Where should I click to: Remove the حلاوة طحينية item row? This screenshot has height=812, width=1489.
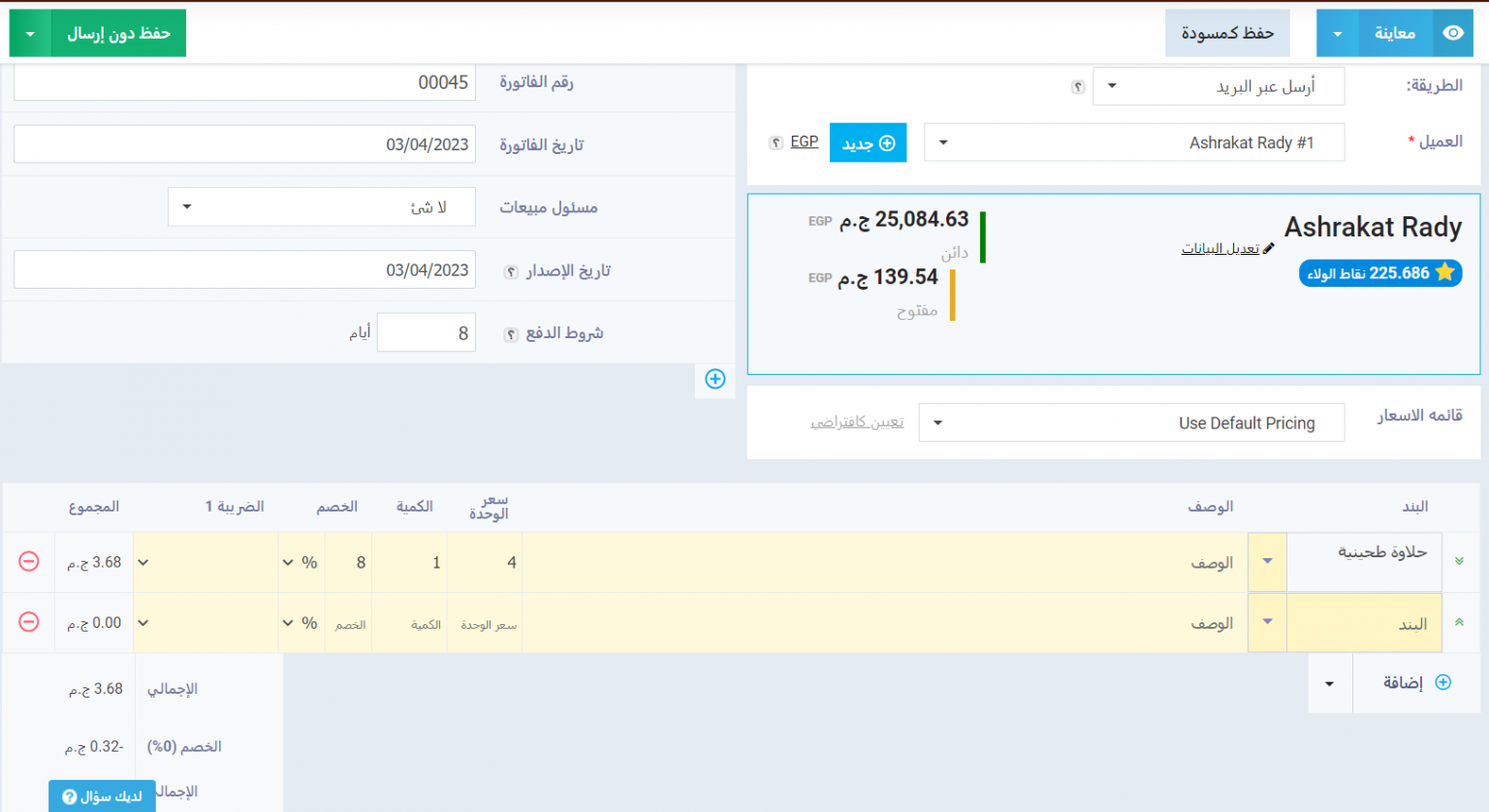coord(29,562)
